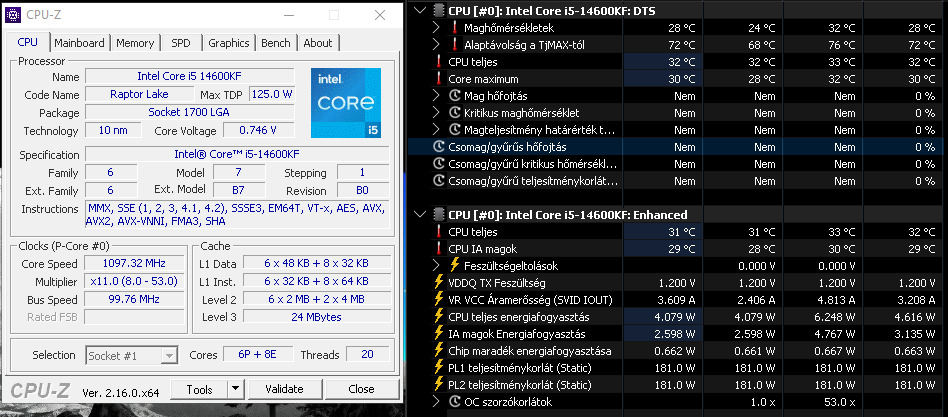
Task: Click the thermometer icon beside CPU IA magok
Action: tap(439, 248)
